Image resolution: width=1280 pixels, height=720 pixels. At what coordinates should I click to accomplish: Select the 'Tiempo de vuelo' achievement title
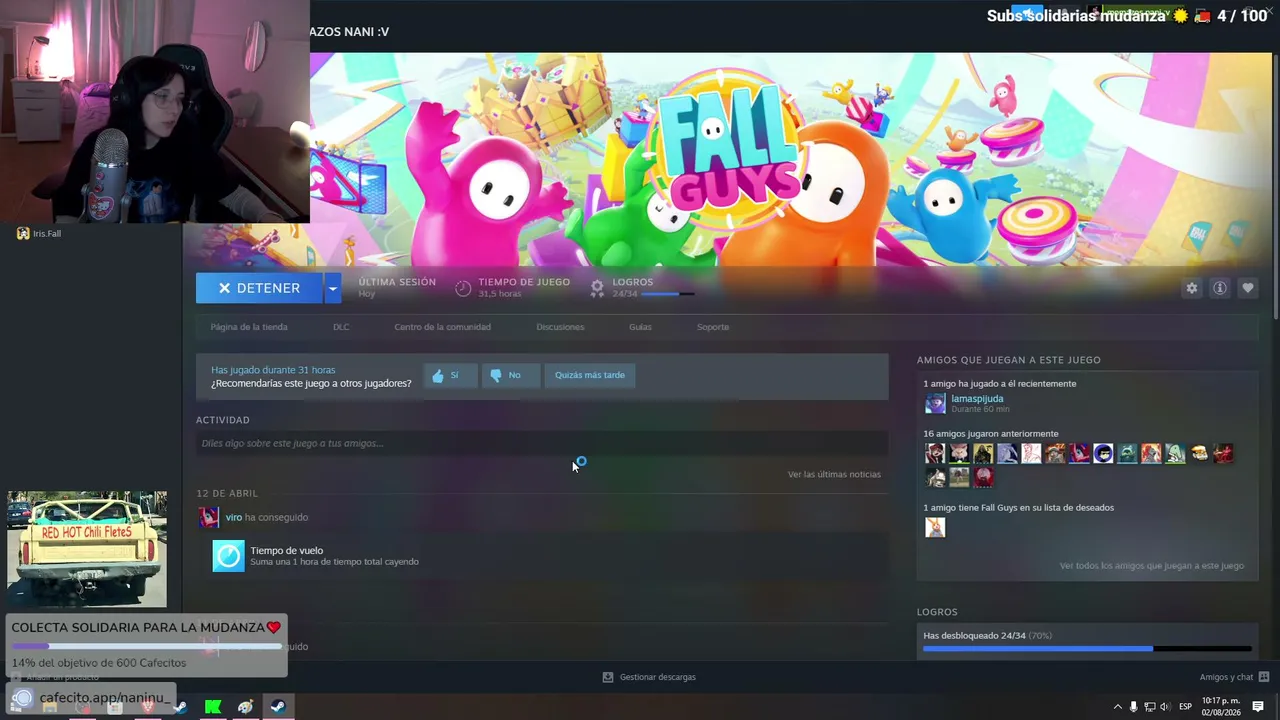tap(286, 550)
